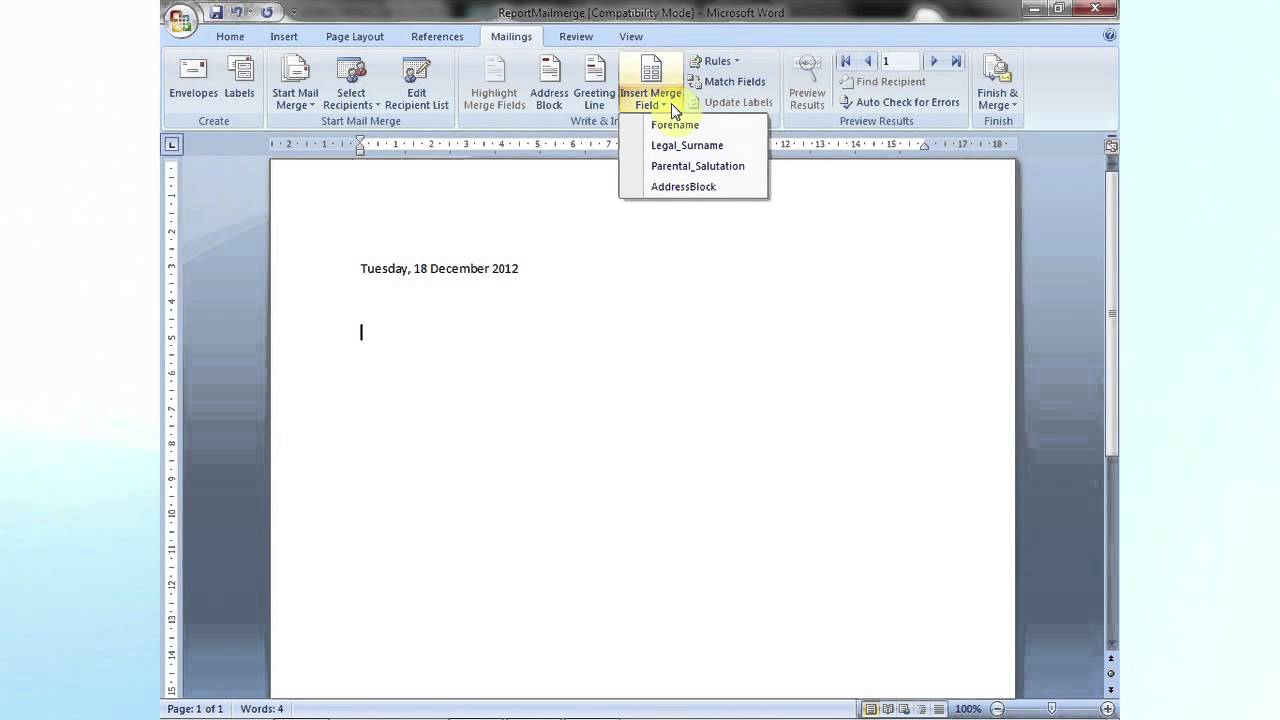This screenshot has height=720, width=1280.
Task: Open the Rules dropdown
Action: coord(714,61)
